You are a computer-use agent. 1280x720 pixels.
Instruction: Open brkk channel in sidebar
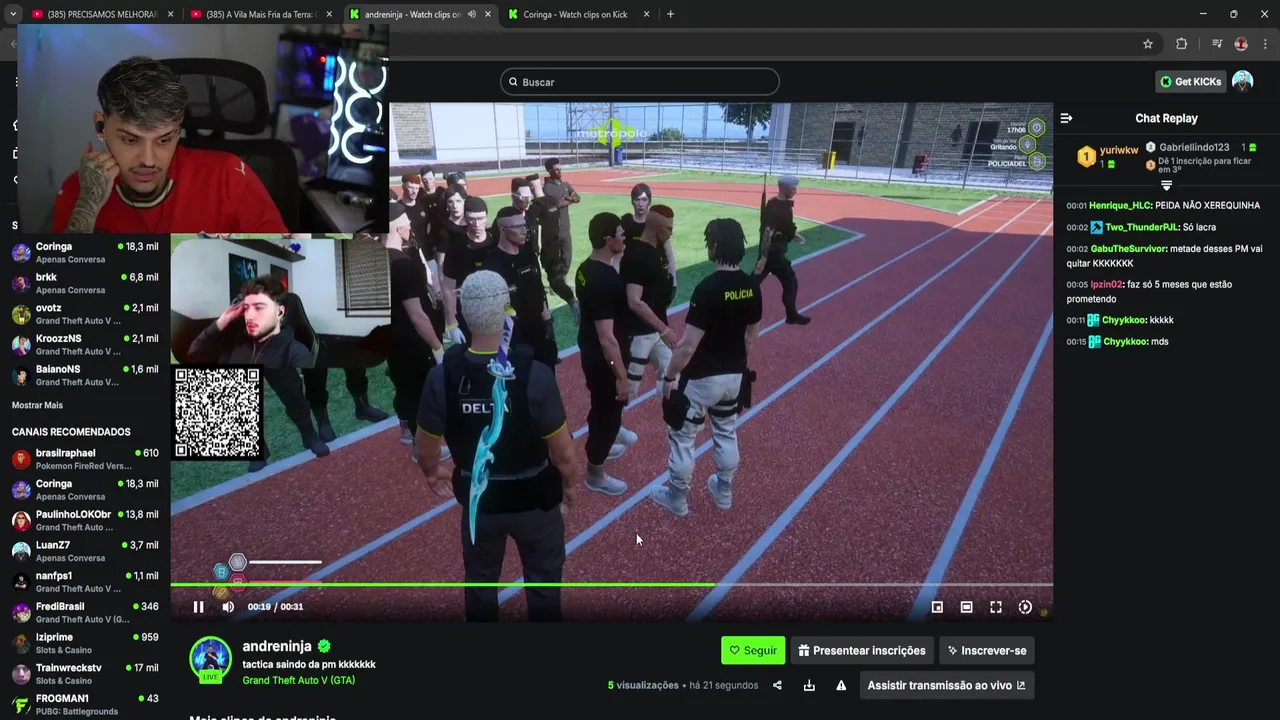85,283
